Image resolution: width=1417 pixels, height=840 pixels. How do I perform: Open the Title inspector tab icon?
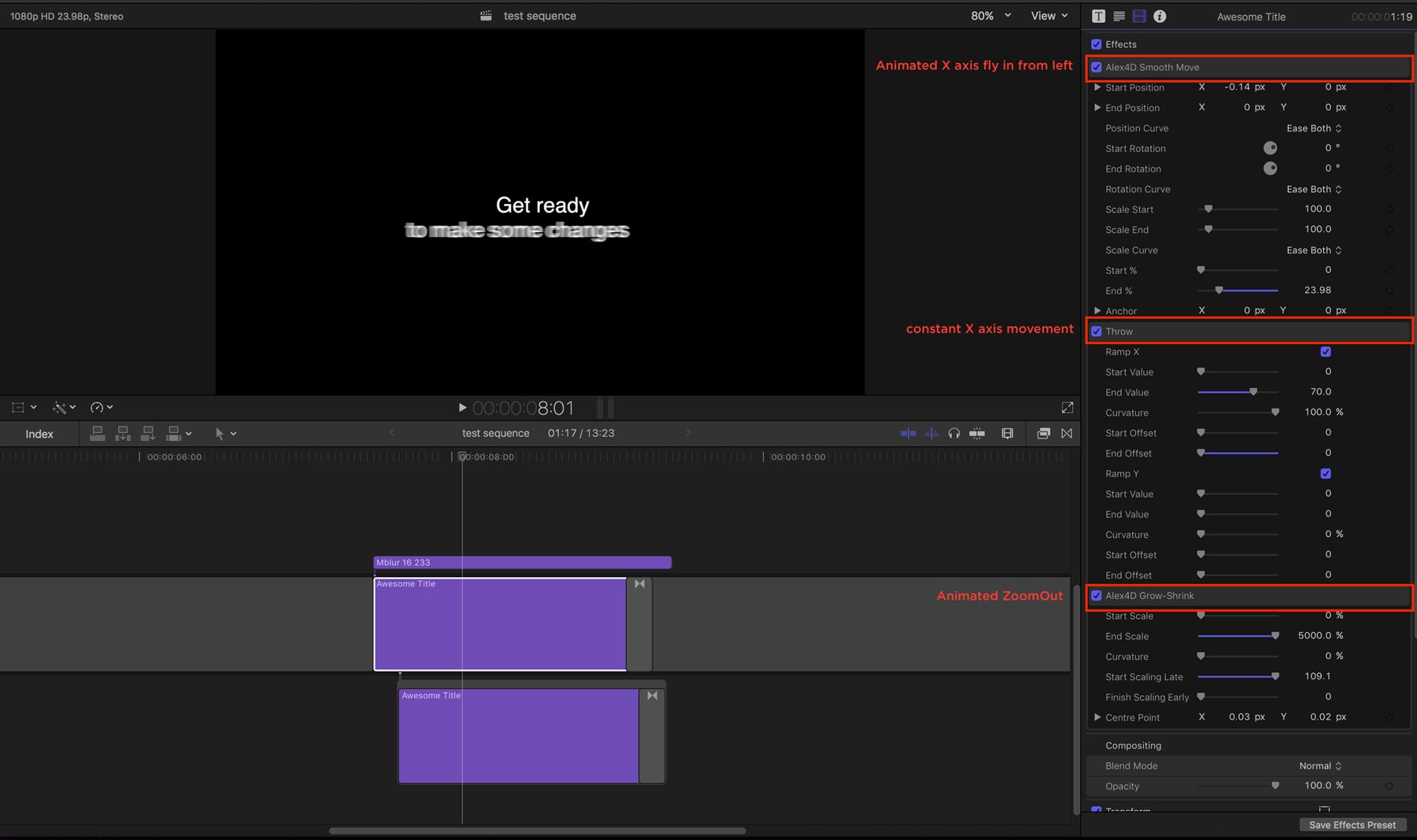1098,17
